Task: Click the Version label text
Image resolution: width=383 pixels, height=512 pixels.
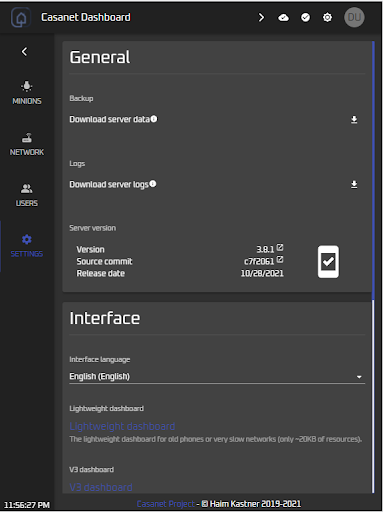Action: click(90, 250)
